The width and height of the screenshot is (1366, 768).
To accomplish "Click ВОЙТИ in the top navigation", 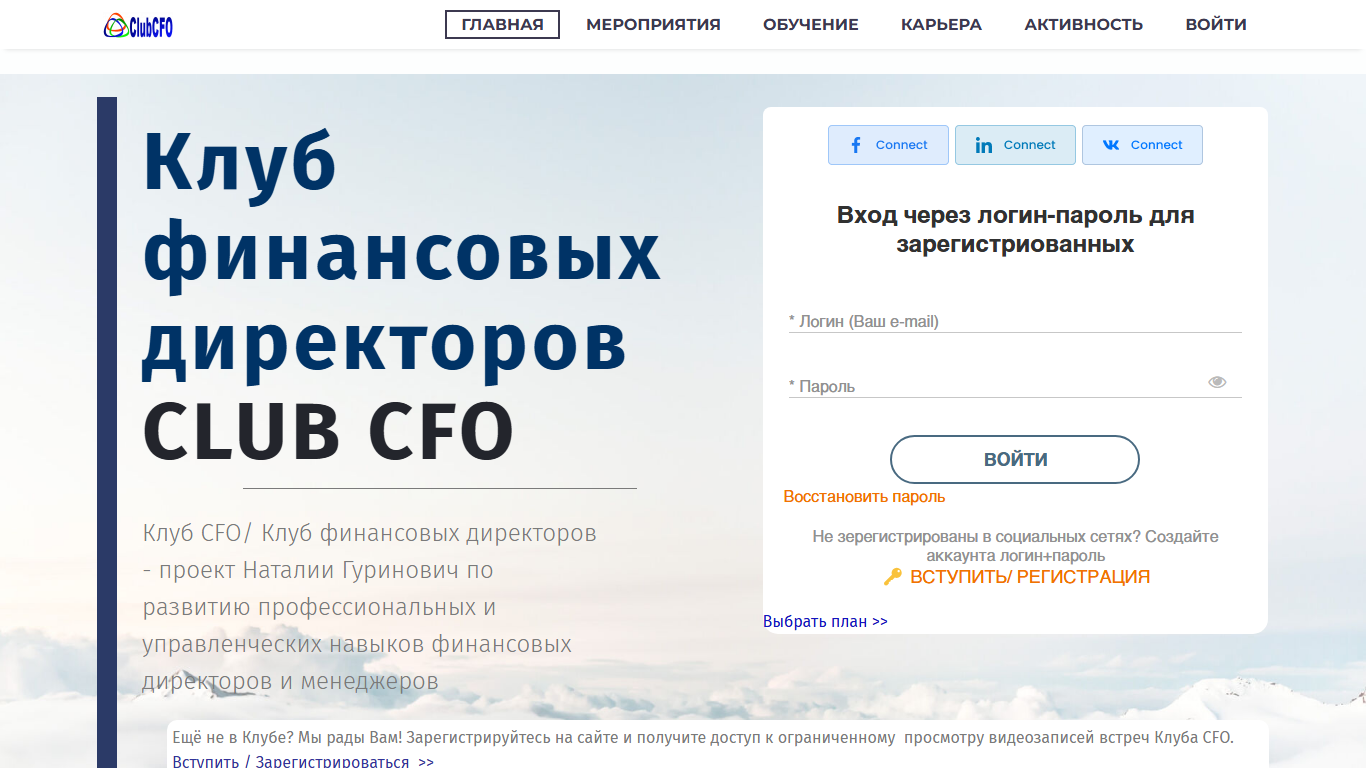I will tap(1216, 25).
